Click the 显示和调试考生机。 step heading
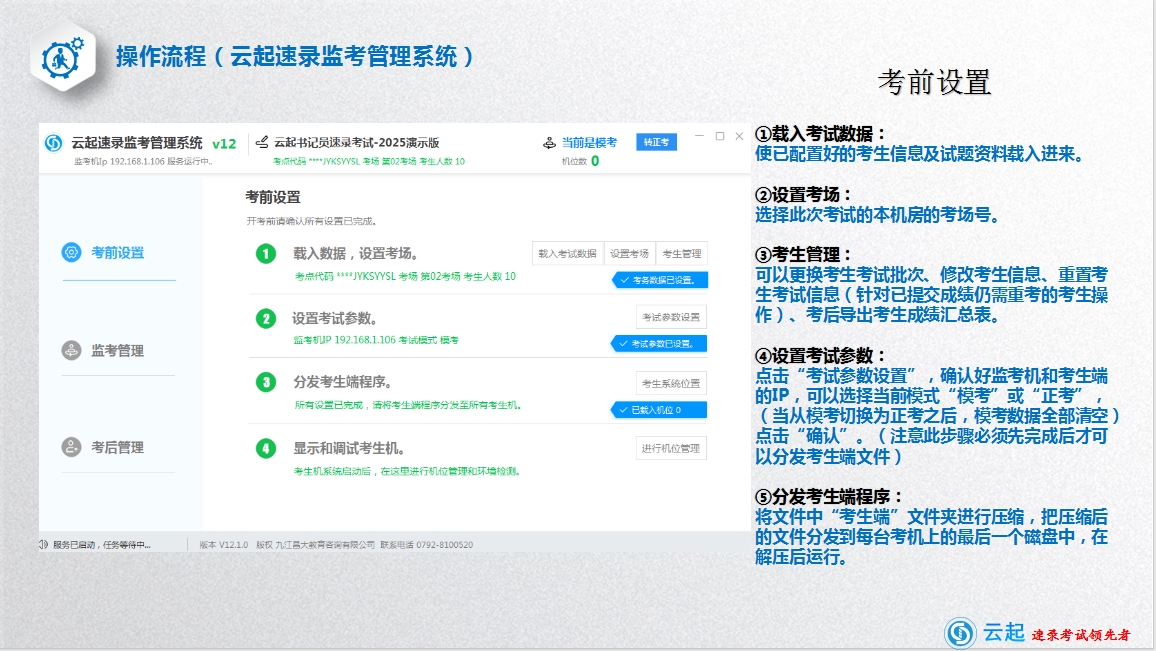 coord(349,448)
